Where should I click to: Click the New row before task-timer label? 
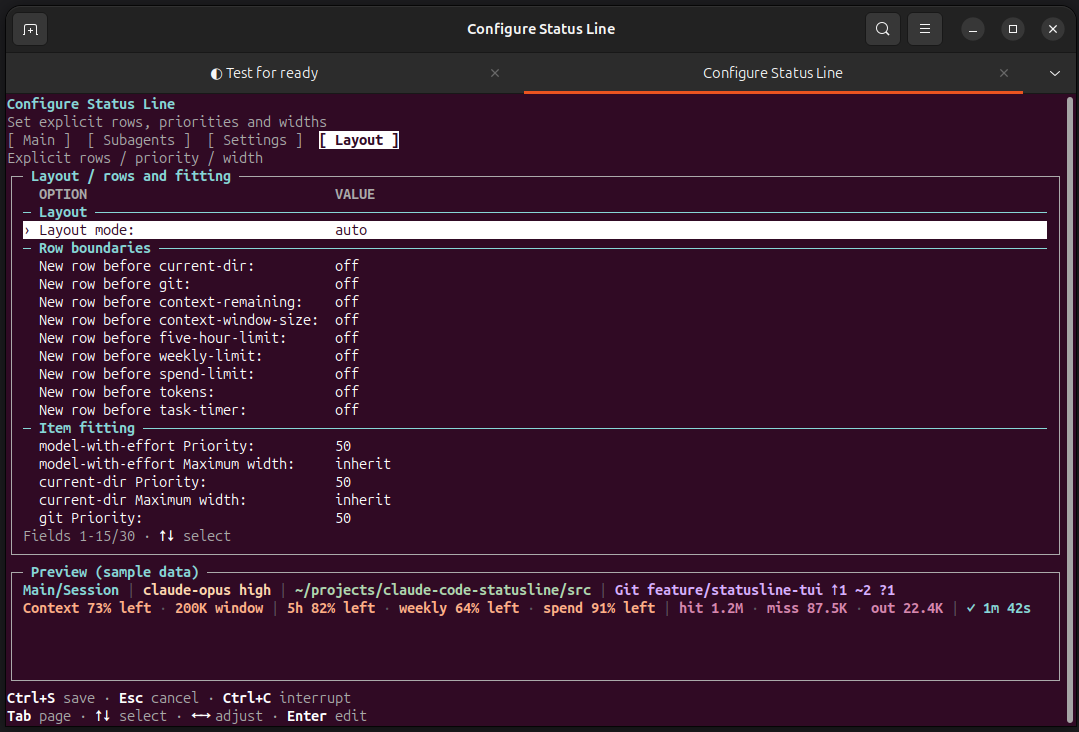tap(142, 410)
